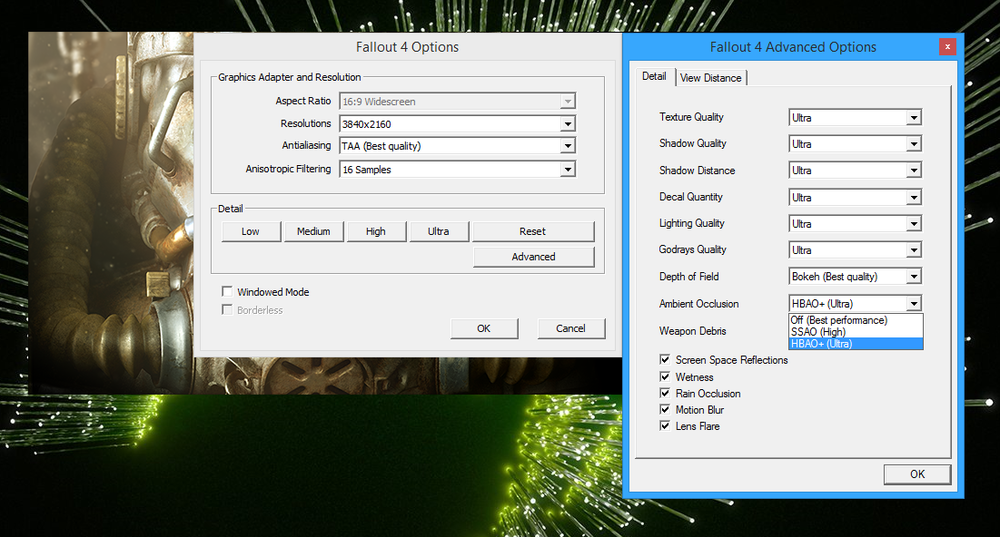
Task: Cancel the Fallout 4 Options dialog
Action: pyautogui.click(x=571, y=328)
